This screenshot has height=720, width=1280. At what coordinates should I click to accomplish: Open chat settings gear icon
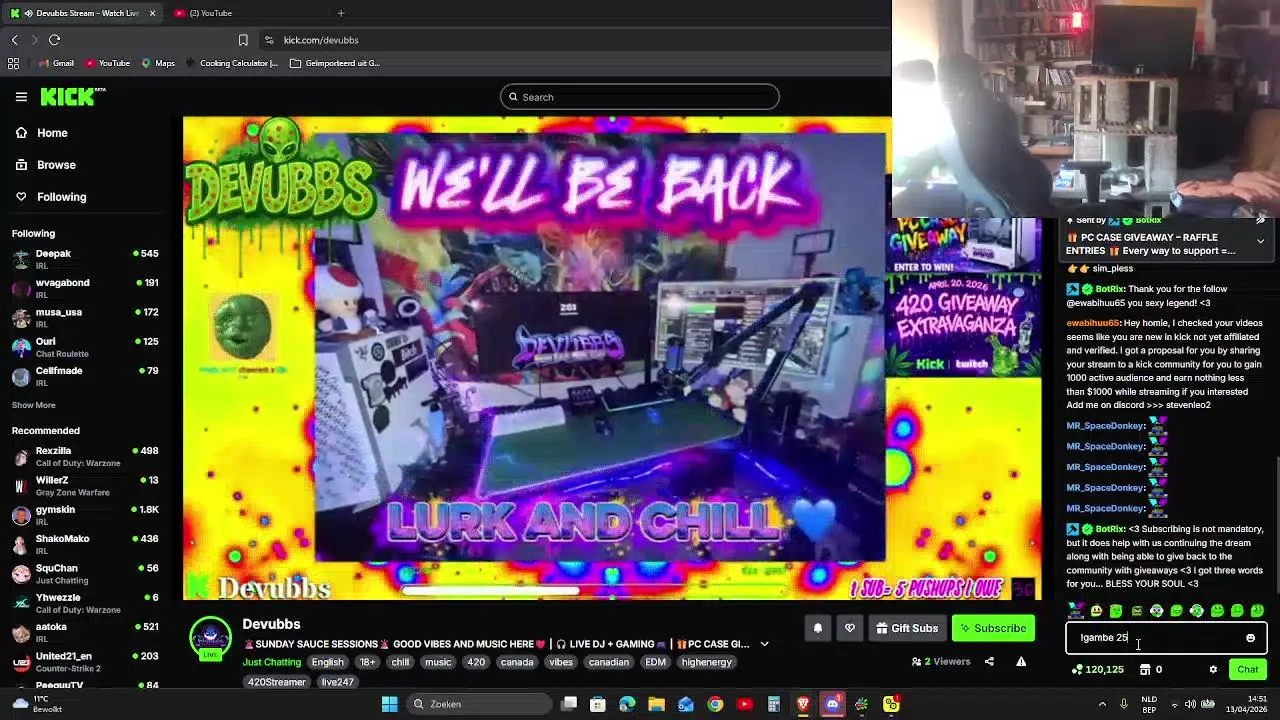[1213, 670]
